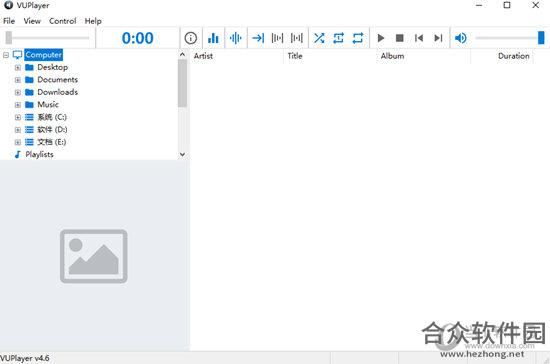
Task: Click the 0:00 time display
Action: click(138, 38)
